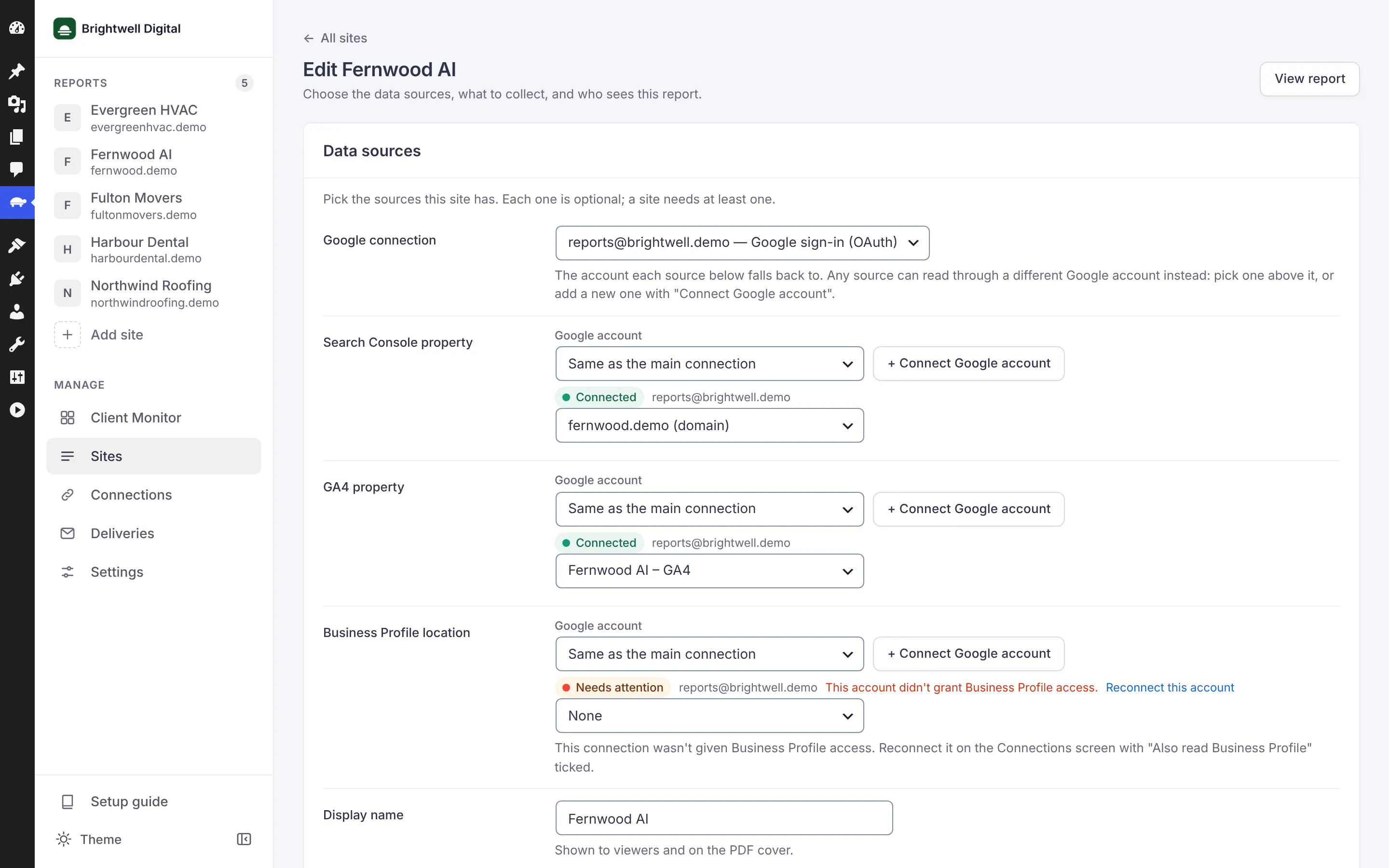Open Posts via the pushpin icon
This screenshot has height=868, width=1389.
[17, 71]
